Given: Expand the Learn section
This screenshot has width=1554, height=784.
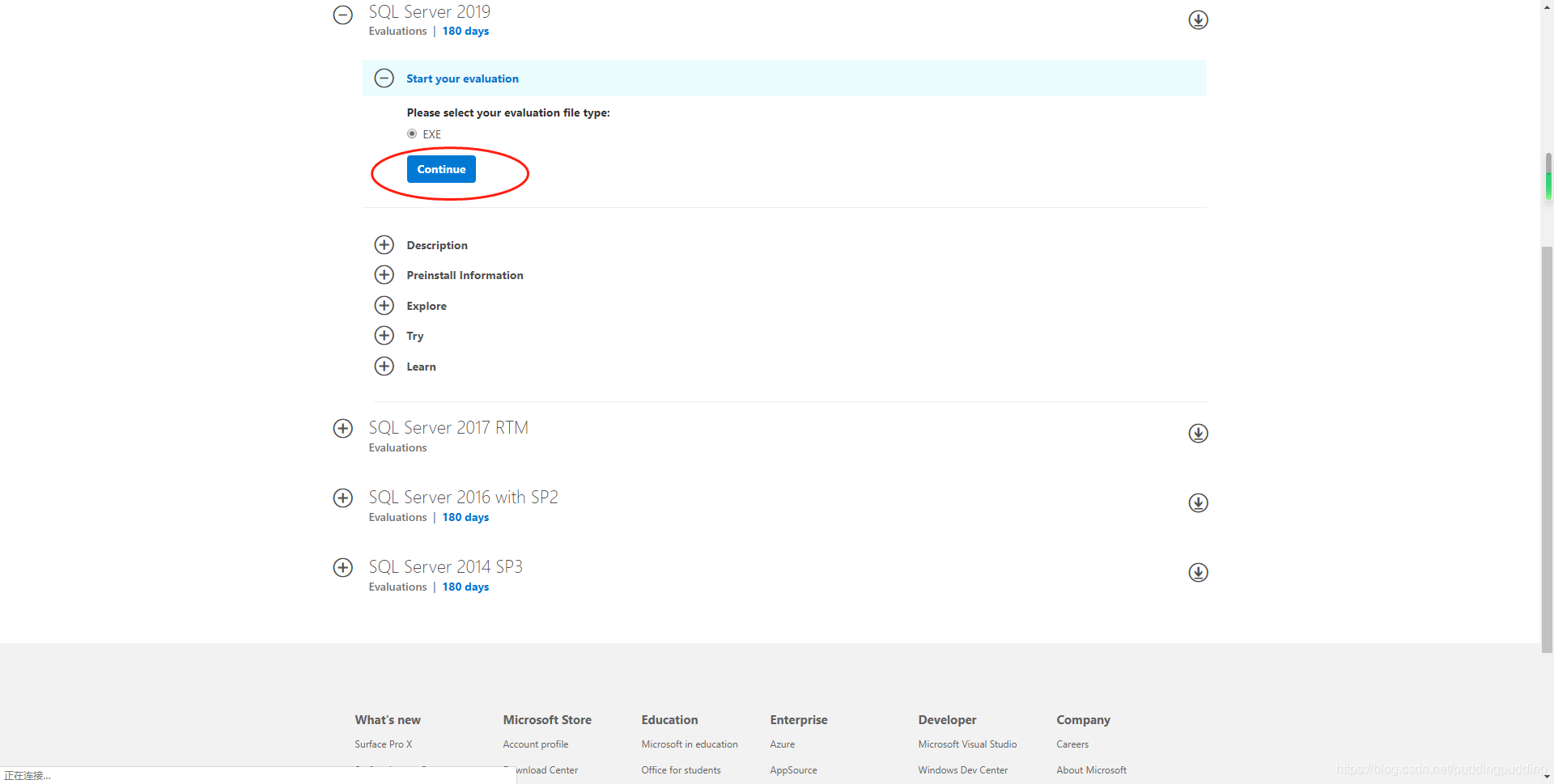Looking at the screenshot, I should [x=384, y=367].
